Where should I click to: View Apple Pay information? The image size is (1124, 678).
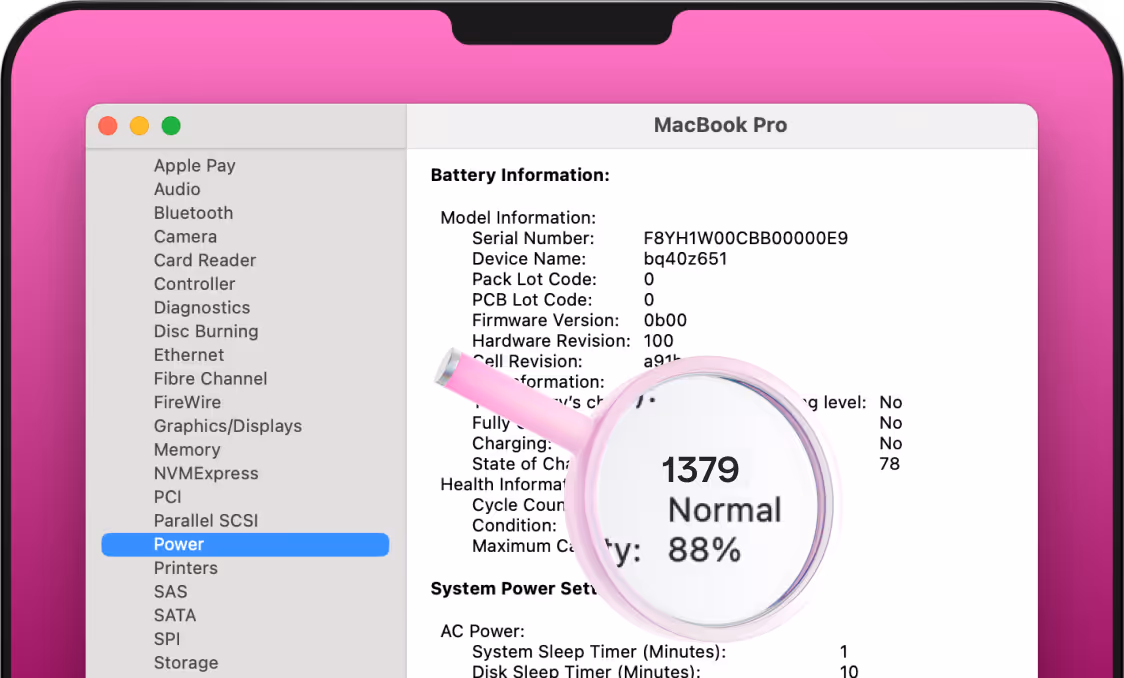pos(194,165)
